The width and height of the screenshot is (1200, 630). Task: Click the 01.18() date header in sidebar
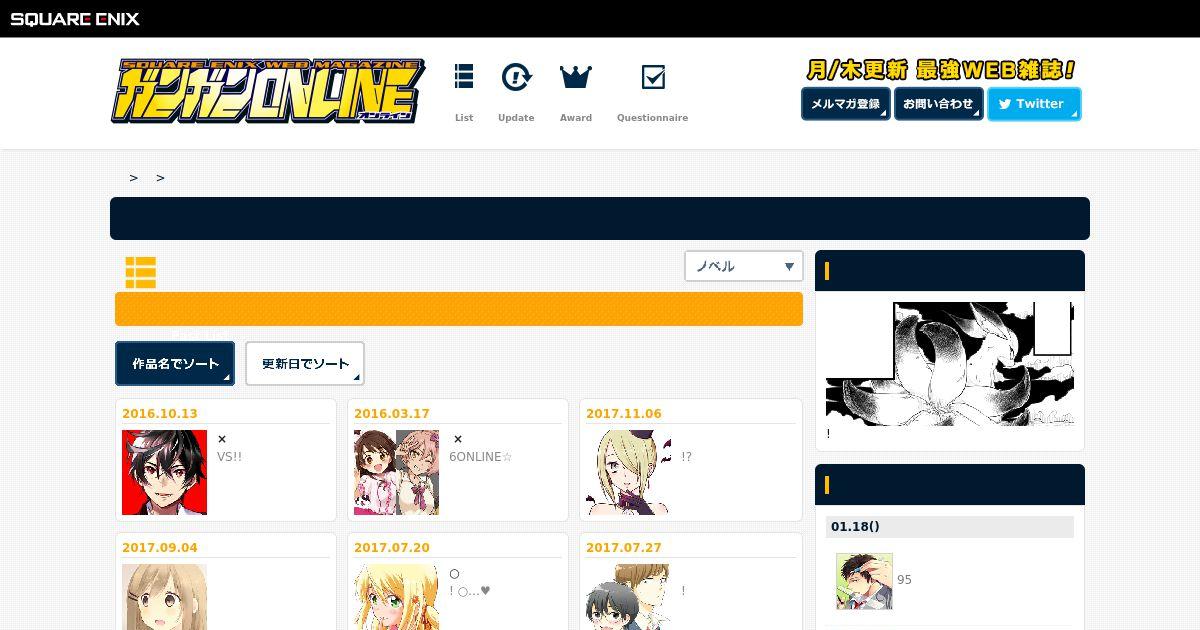(950, 527)
